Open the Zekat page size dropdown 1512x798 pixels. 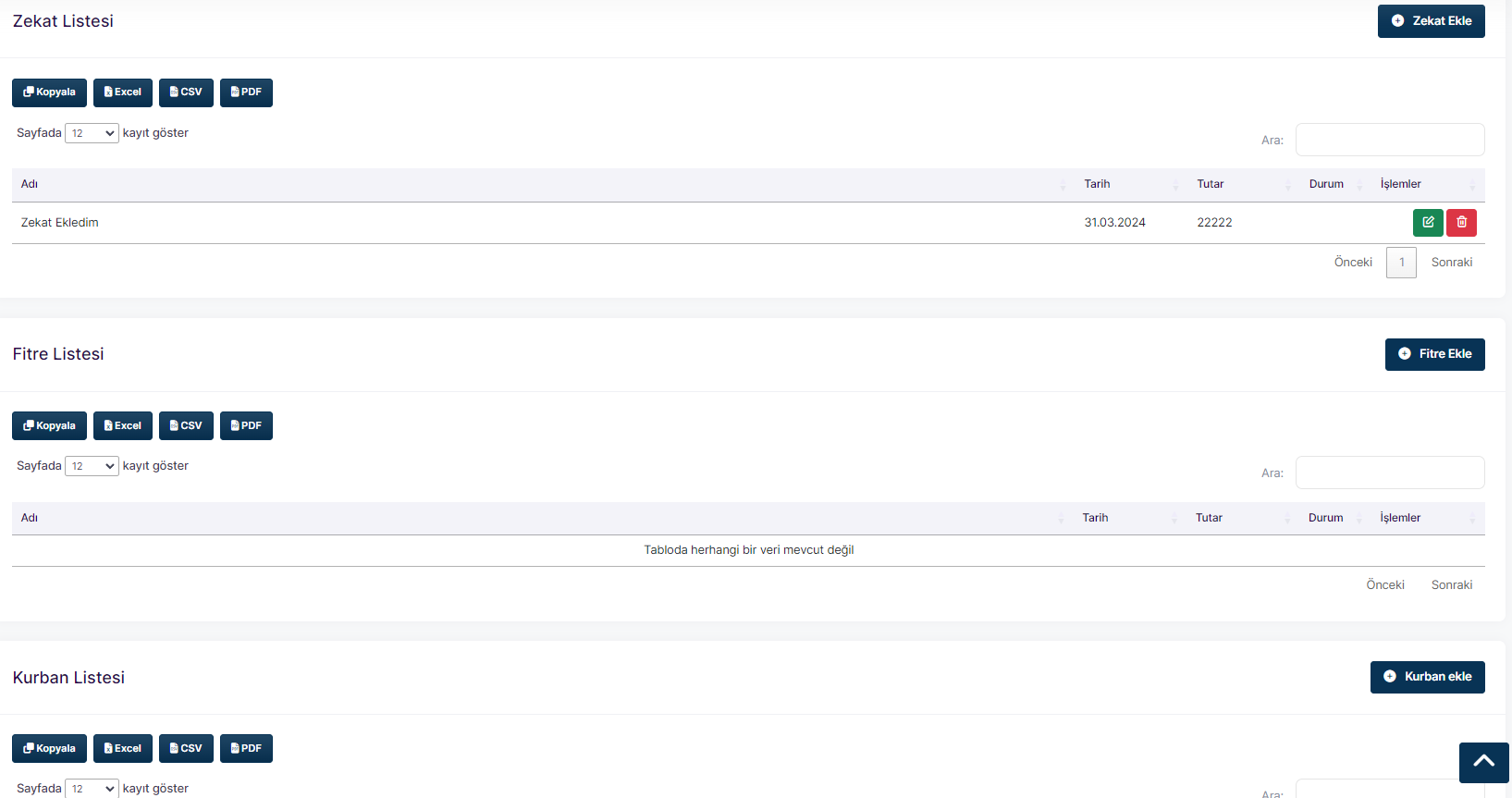[92, 133]
